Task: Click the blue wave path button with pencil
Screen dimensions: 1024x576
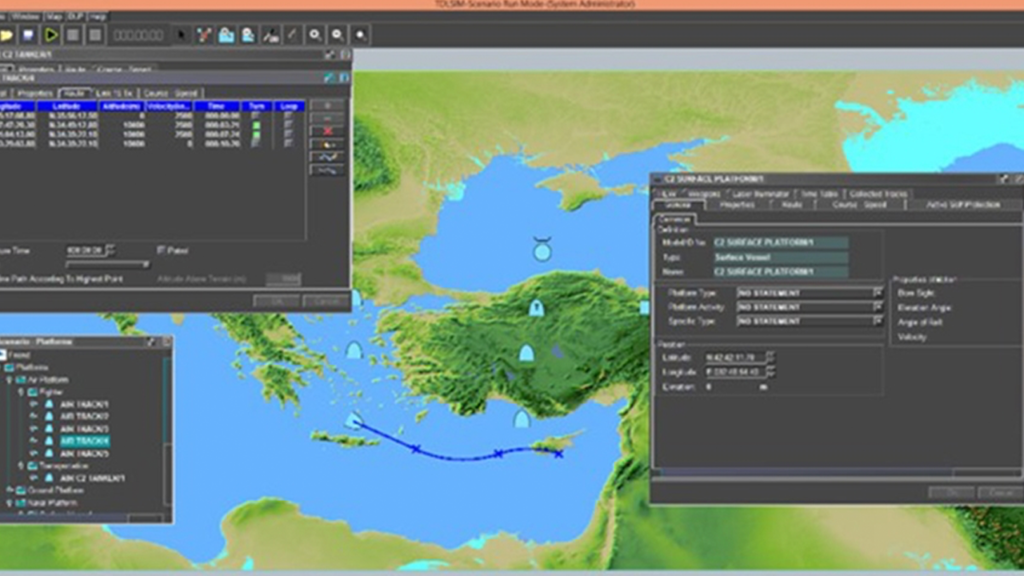Action: point(327,157)
